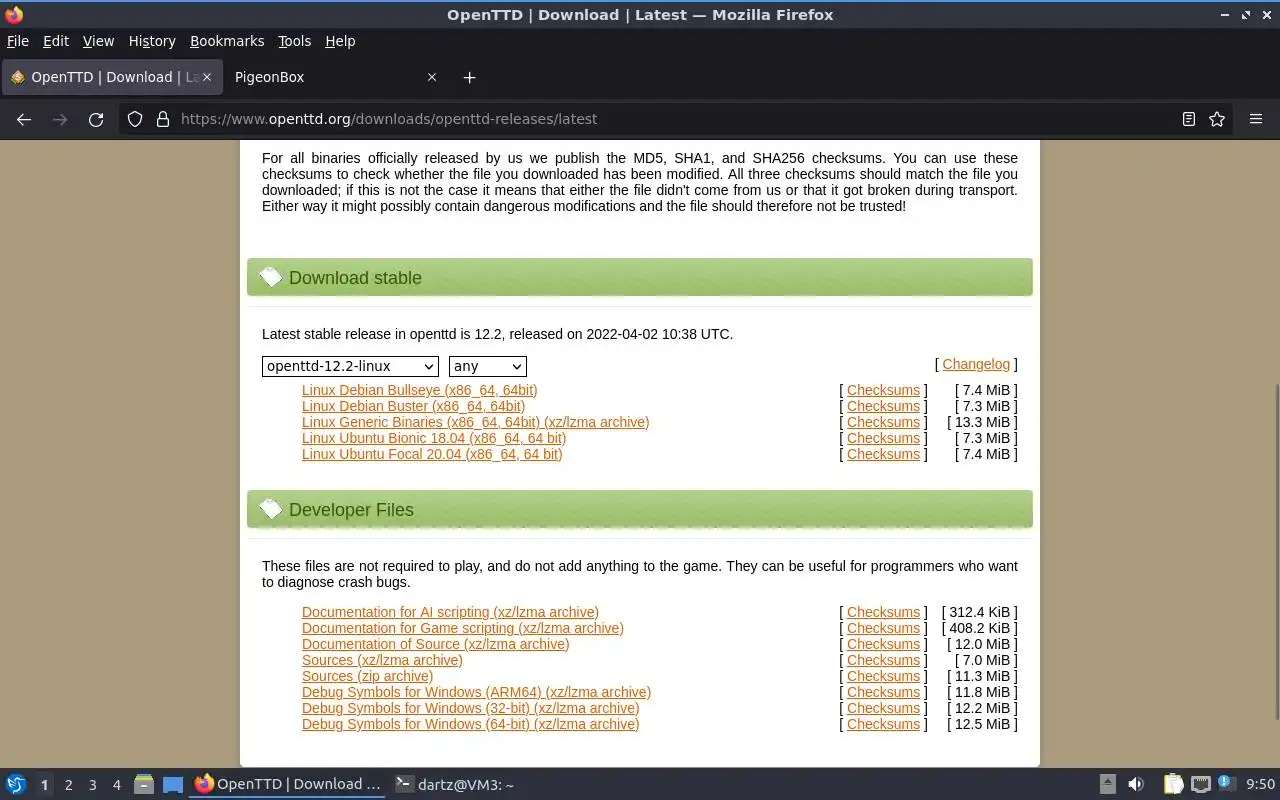Open the clipboard manager tray icon
The height and width of the screenshot is (800, 1280).
click(1173, 785)
